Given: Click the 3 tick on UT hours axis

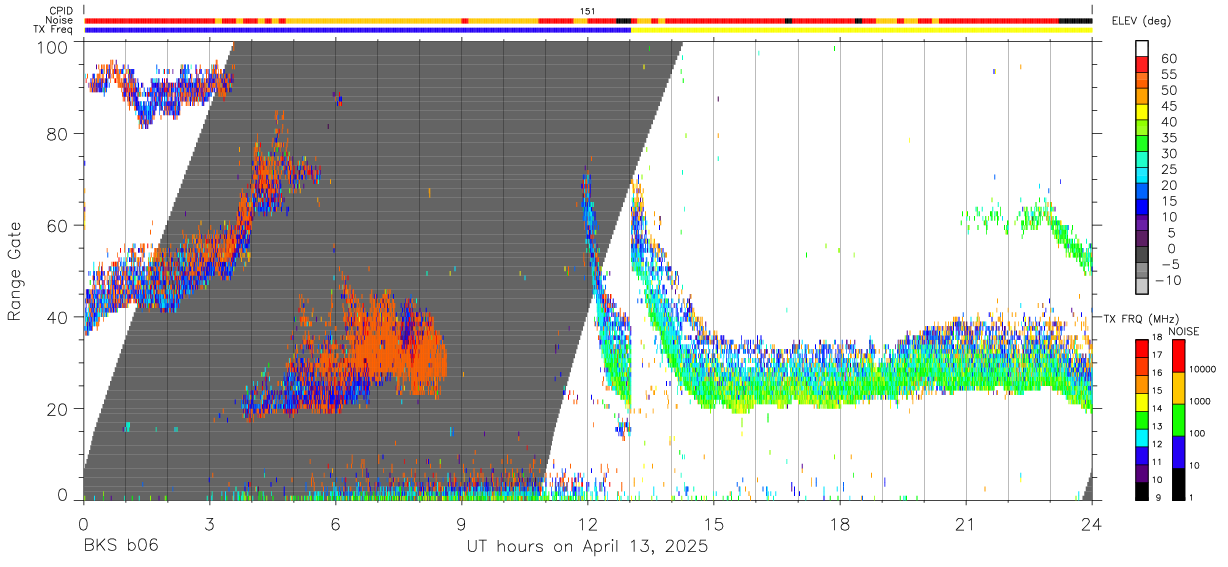Looking at the screenshot, I should coord(209,525).
